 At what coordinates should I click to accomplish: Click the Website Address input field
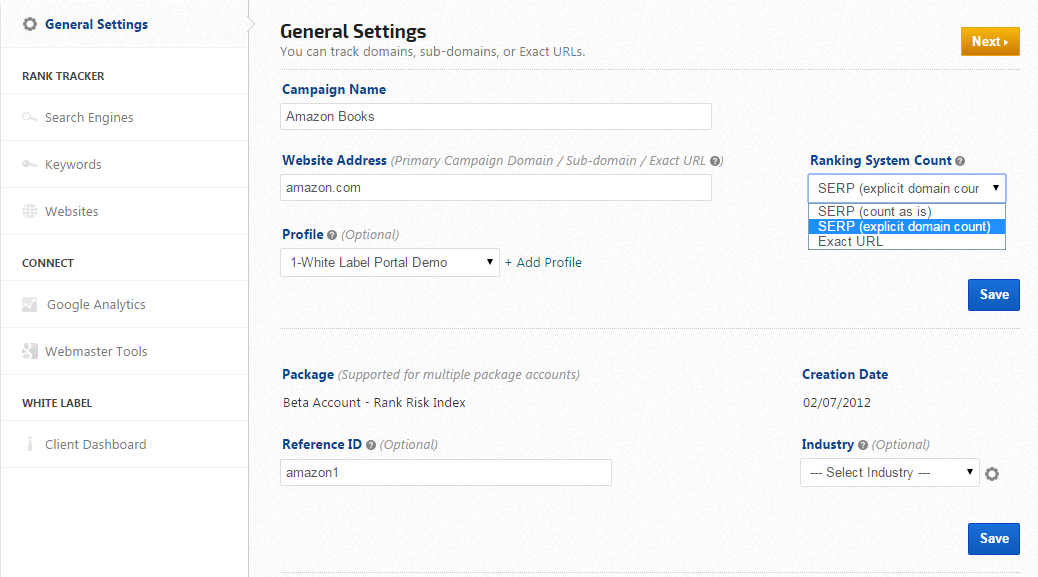[x=496, y=187]
